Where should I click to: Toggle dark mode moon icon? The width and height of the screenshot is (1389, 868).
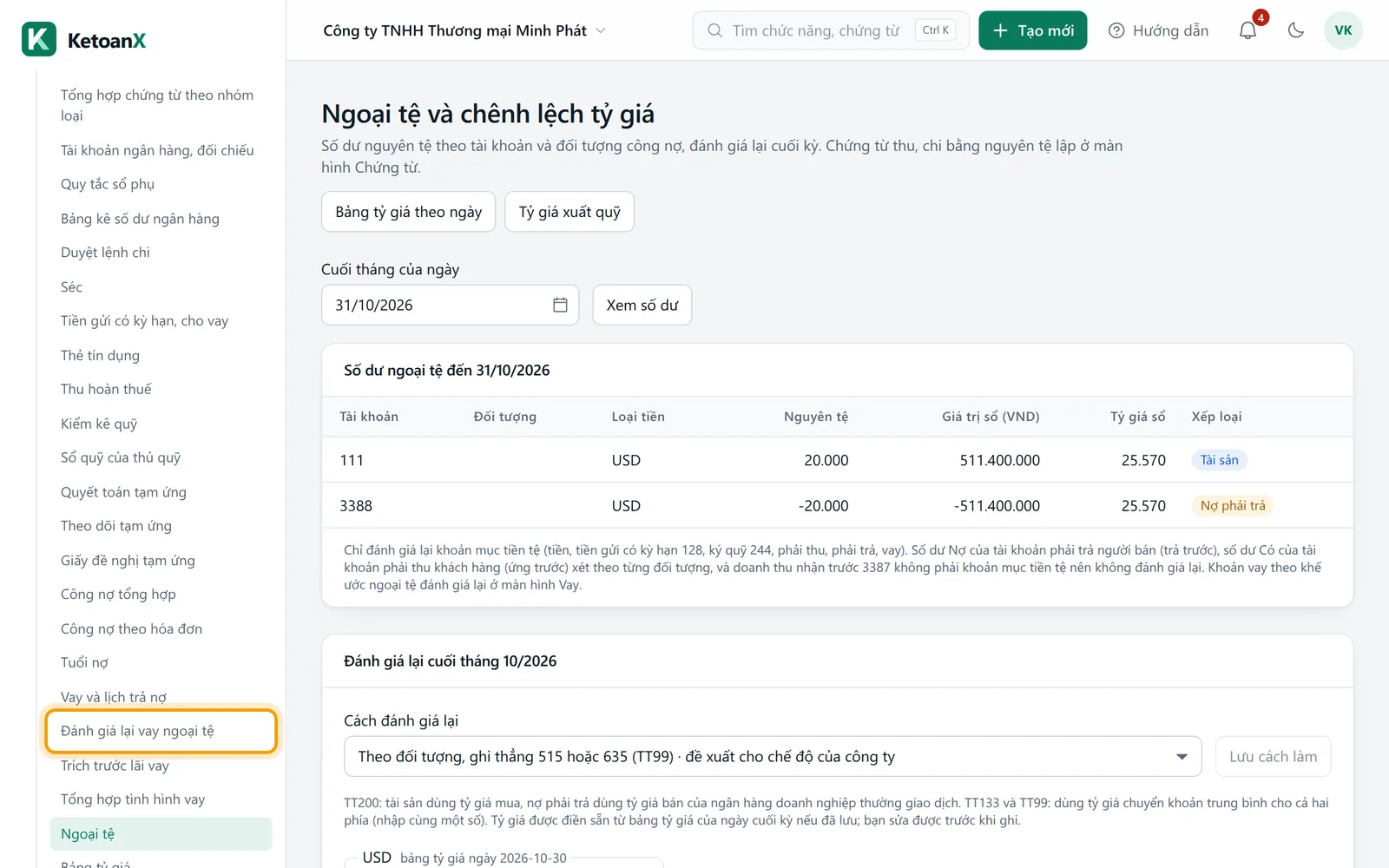click(1296, 30)
